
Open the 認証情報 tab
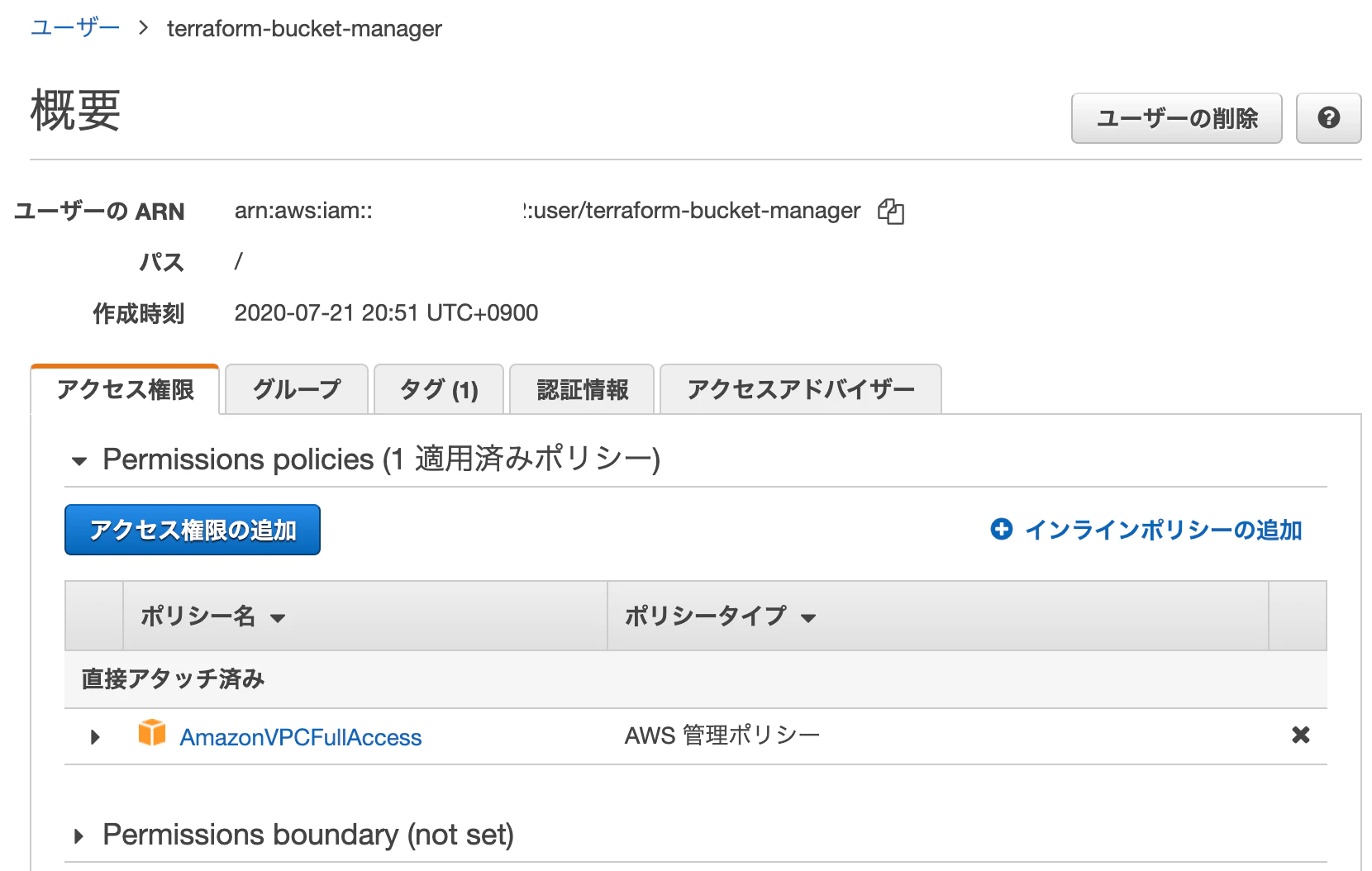582,389
